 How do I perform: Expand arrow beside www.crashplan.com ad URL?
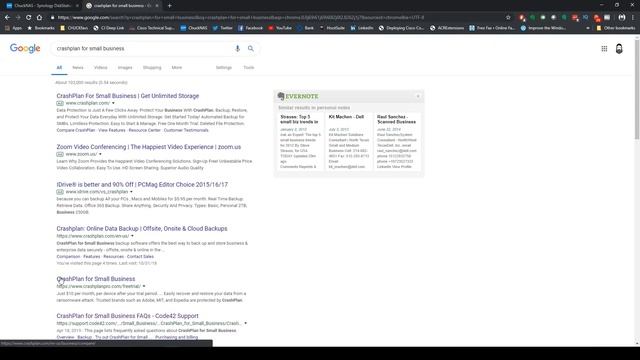tap(113, 103)
